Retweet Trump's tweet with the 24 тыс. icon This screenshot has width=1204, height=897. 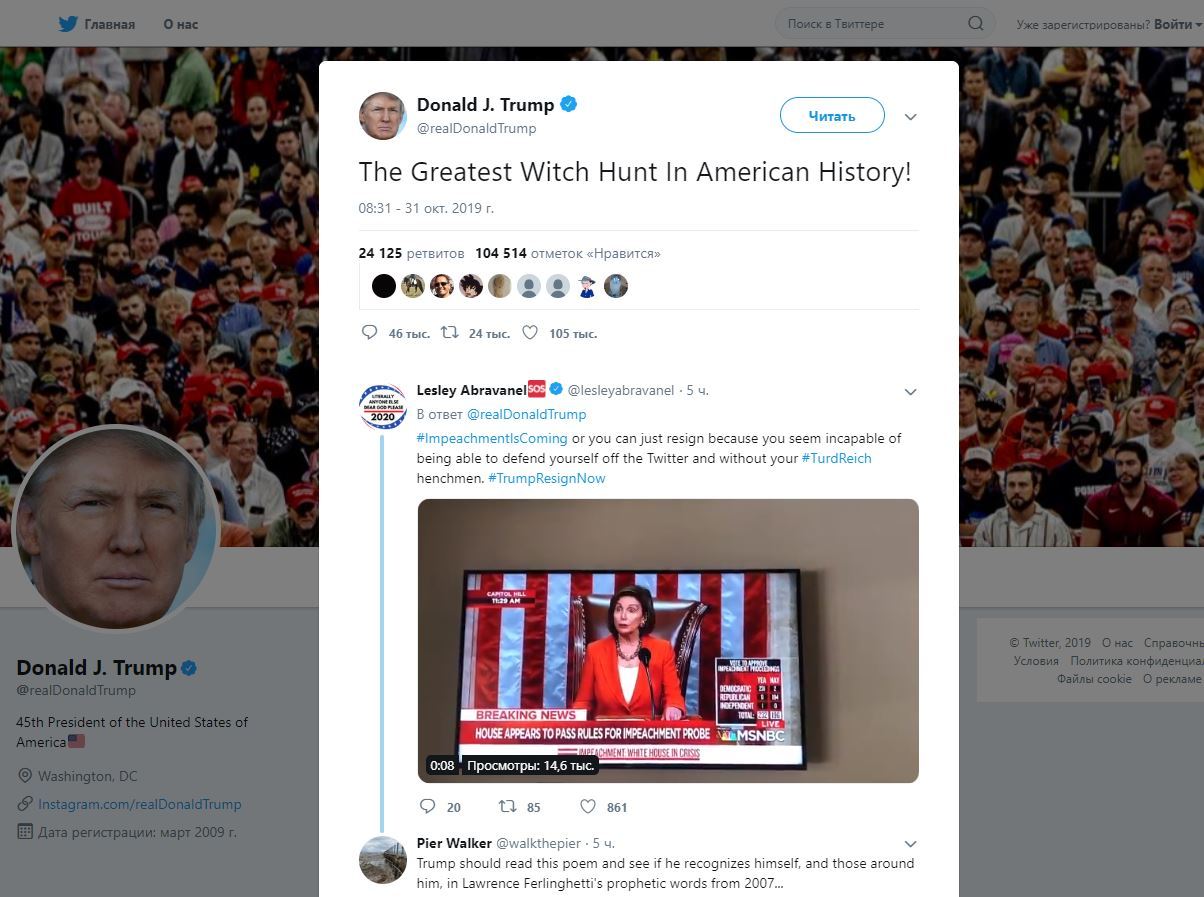(450, 333)
